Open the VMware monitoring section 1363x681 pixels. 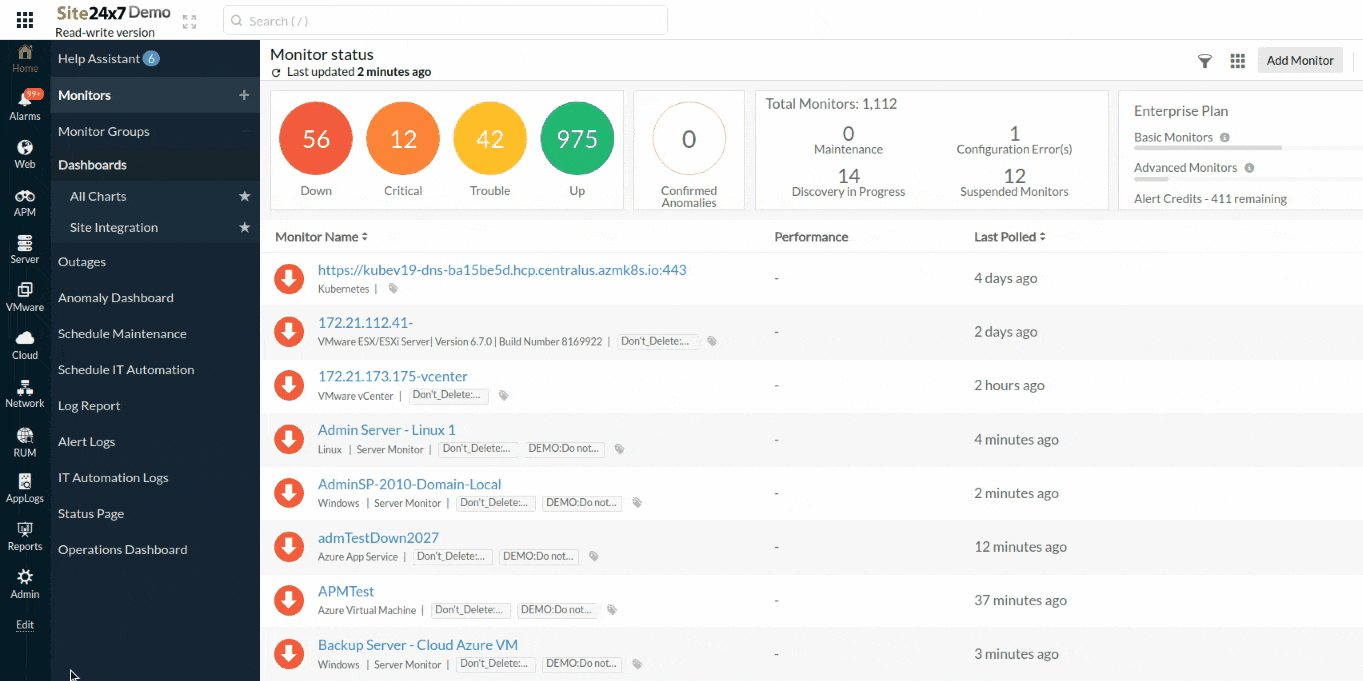pos(24,297)
